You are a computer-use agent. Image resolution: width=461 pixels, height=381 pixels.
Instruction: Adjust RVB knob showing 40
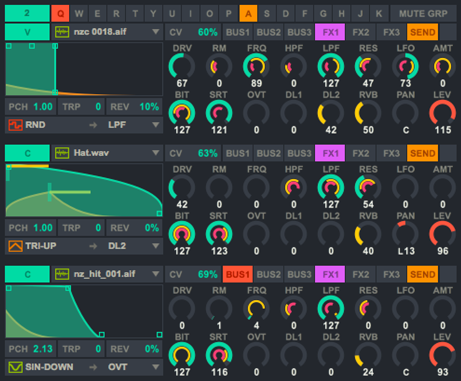click(x=368, y=234)
